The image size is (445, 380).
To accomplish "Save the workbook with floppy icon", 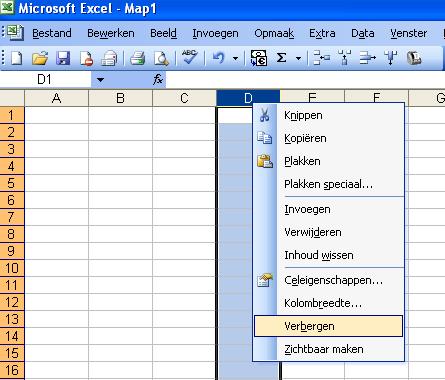I will [x=63, y=59].
